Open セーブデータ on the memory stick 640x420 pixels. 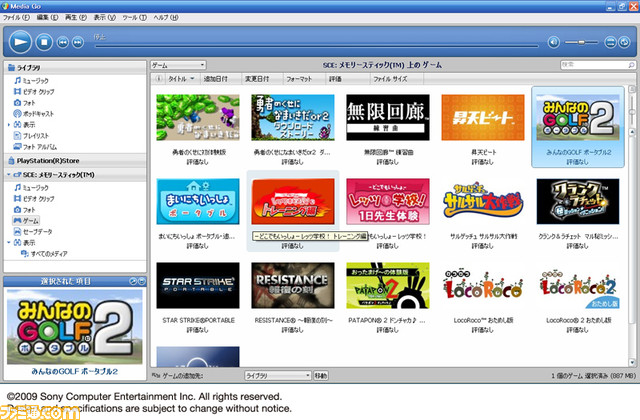click(x=33, y=231)
